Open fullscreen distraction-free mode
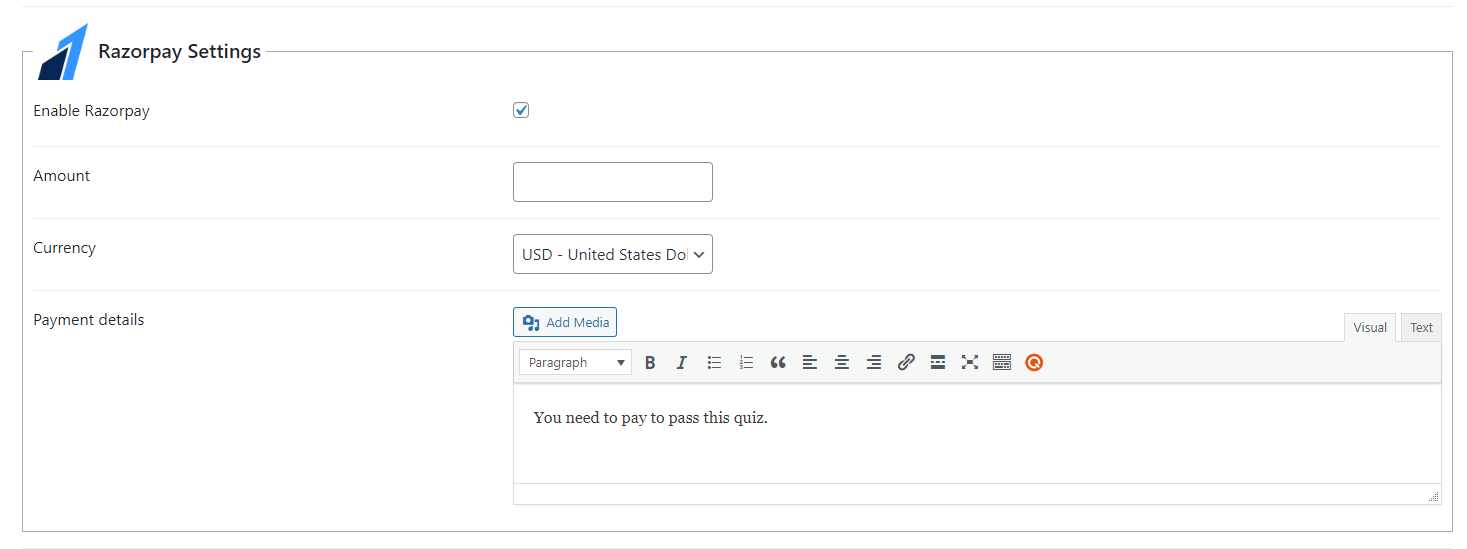Viewport: 1467px width, 549px height. 970,362
